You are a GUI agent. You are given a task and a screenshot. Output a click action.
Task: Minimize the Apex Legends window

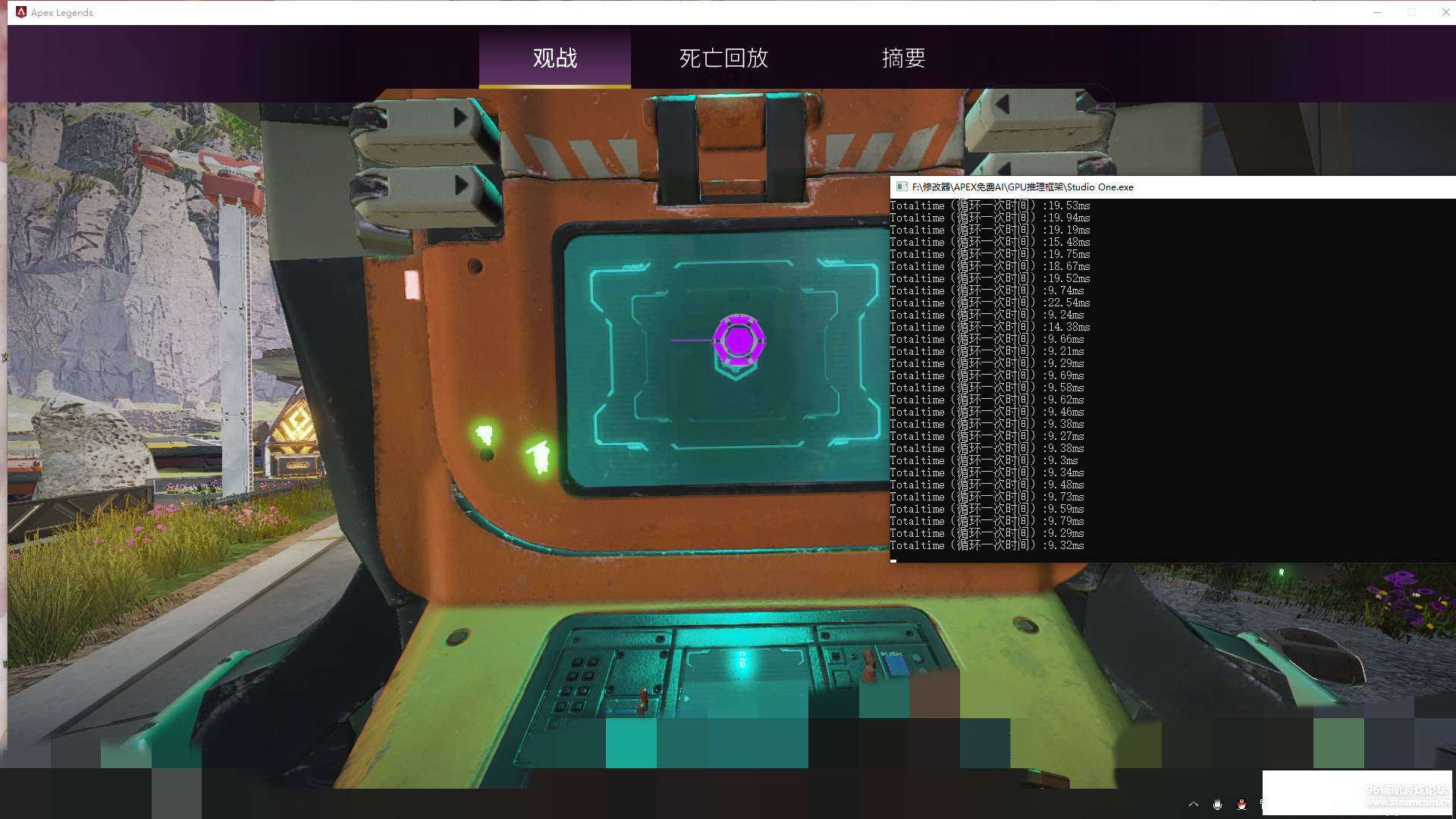tap(1377, 12)
